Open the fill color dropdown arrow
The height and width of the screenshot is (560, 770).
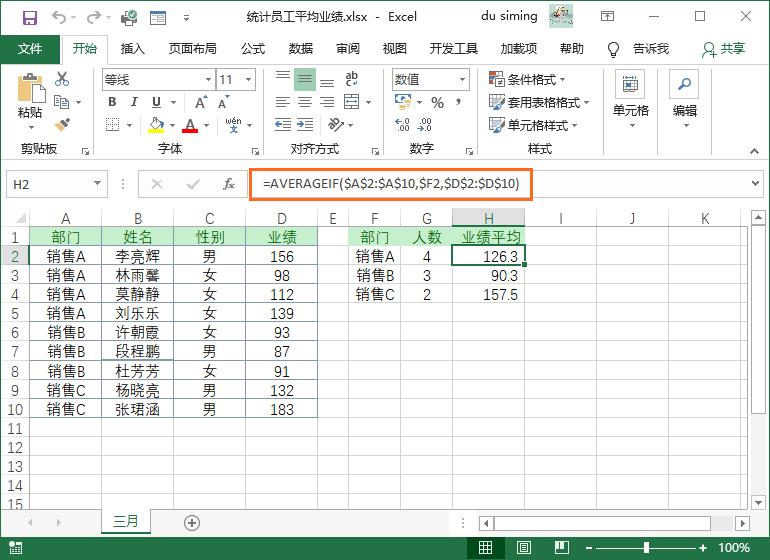pyautogui.click(x=172, y=125)
